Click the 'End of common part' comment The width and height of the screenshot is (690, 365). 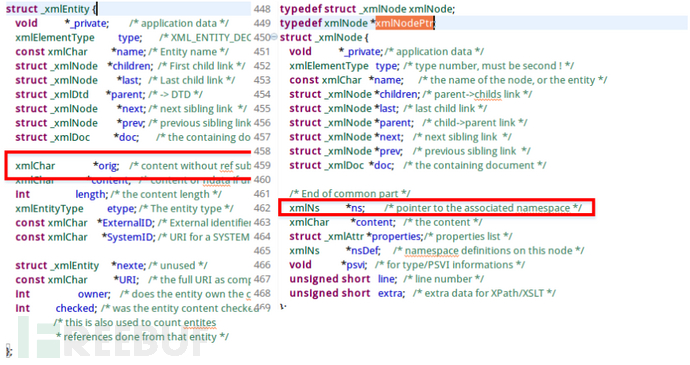[350, 194]
